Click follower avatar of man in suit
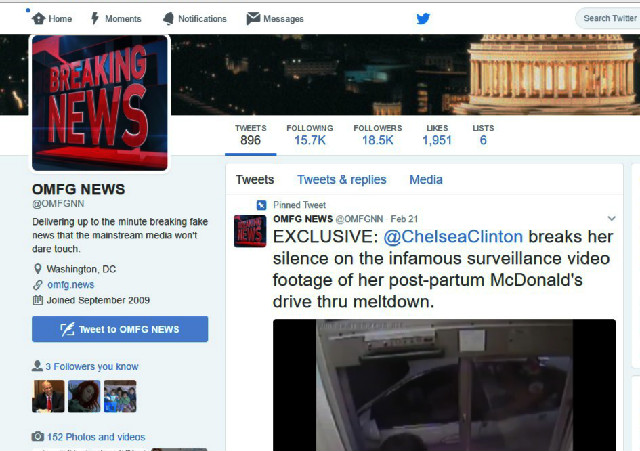This screenshot has width=640, height=451. coord(48,396)
